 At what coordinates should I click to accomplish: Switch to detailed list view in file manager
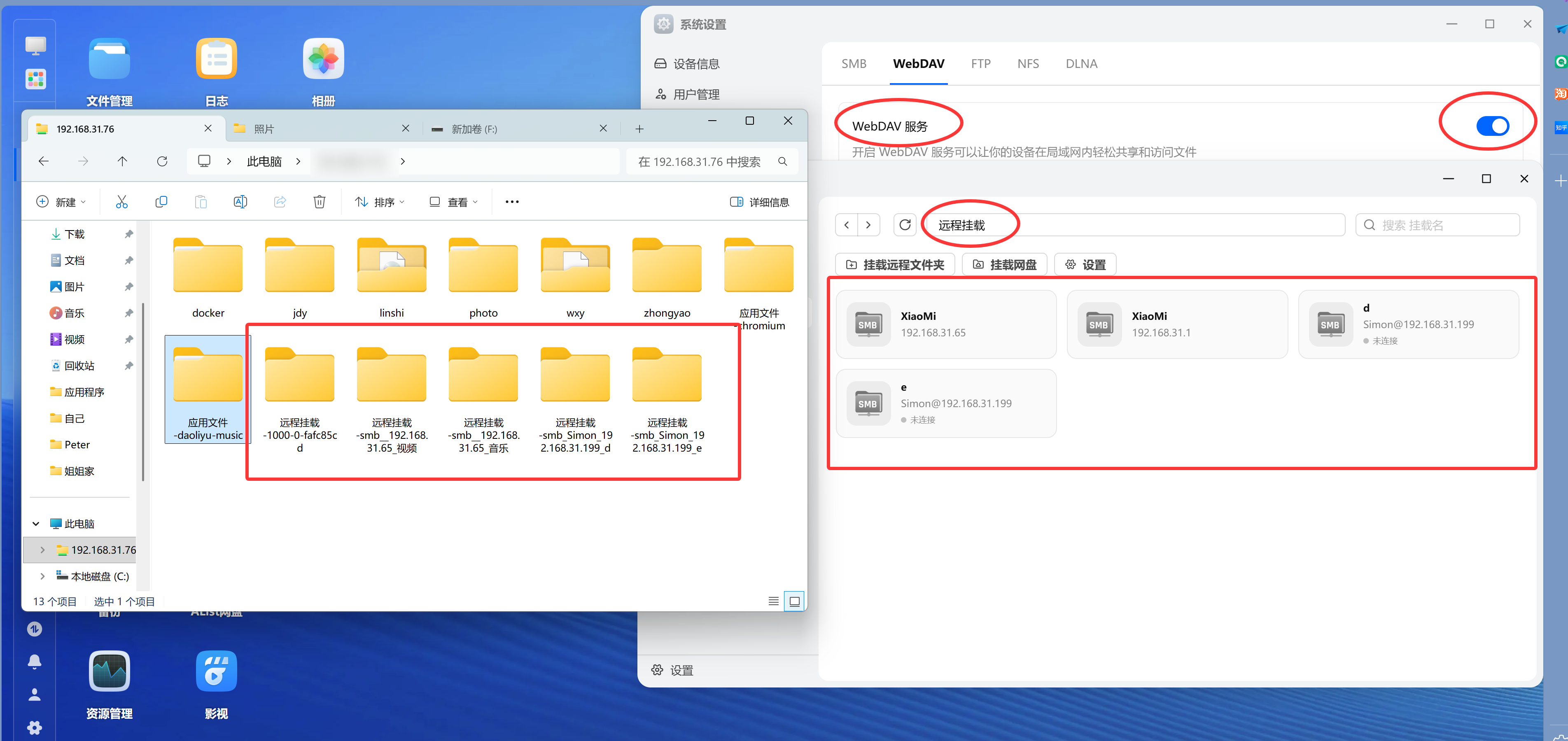tap(773, 601)
